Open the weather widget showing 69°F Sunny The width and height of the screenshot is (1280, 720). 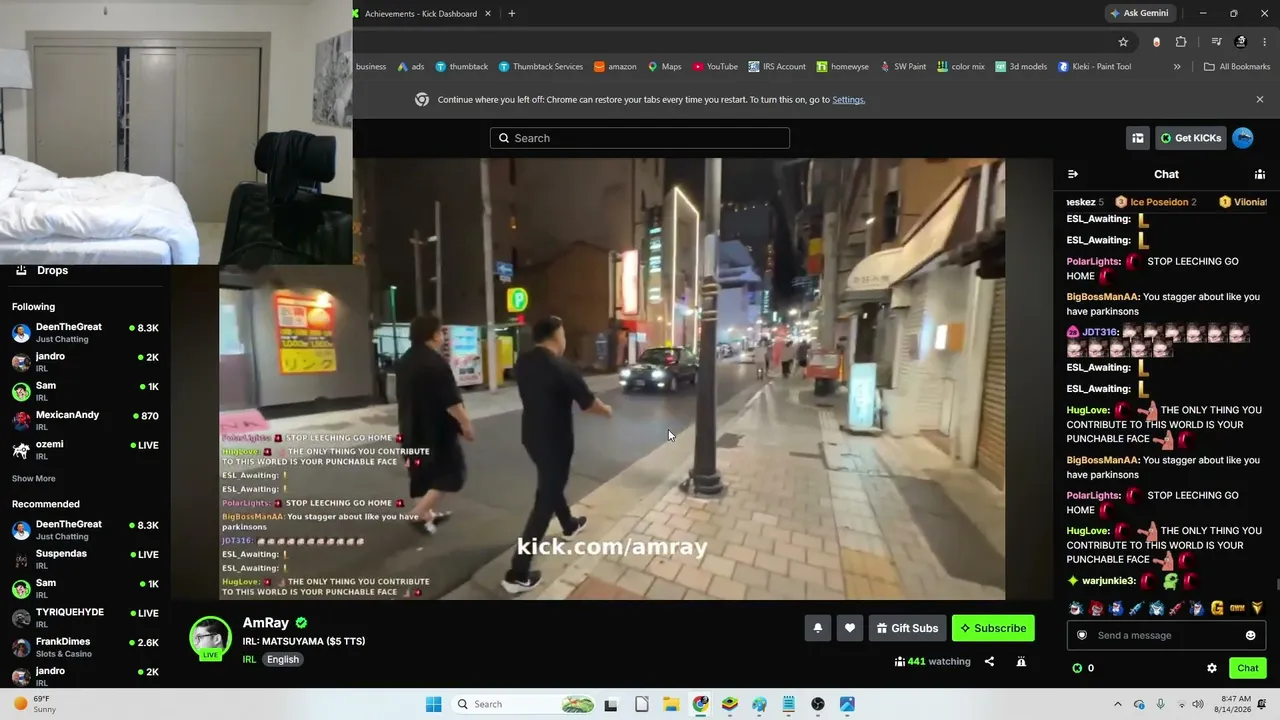pos(36,704)
